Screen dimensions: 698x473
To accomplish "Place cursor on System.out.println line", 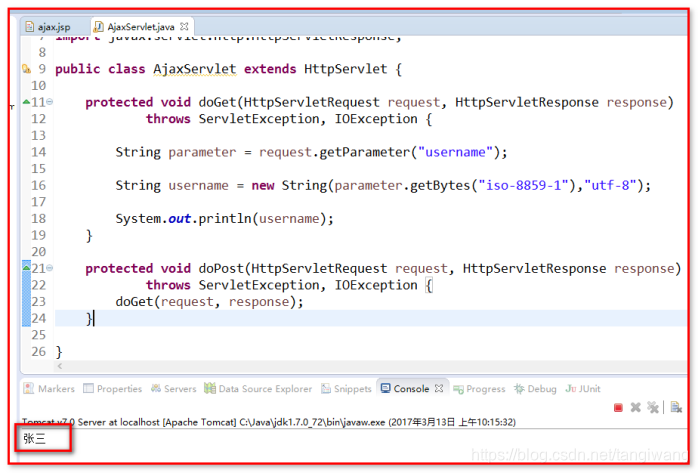I will (224, 218).
